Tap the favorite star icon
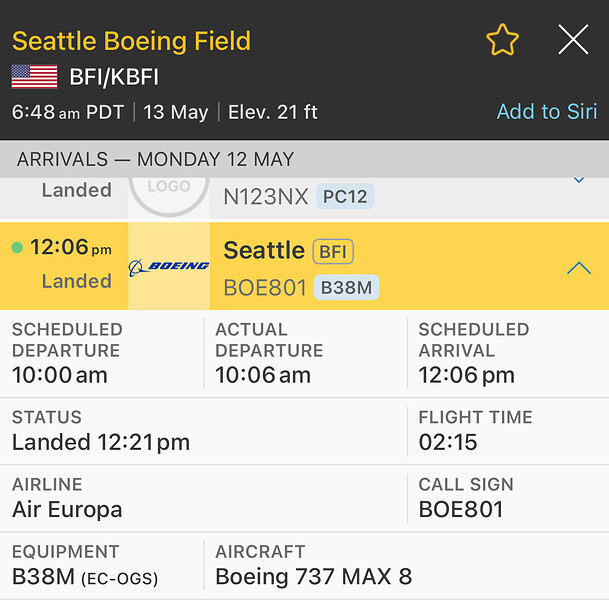 pyautogui.click(x=502, y=40)
